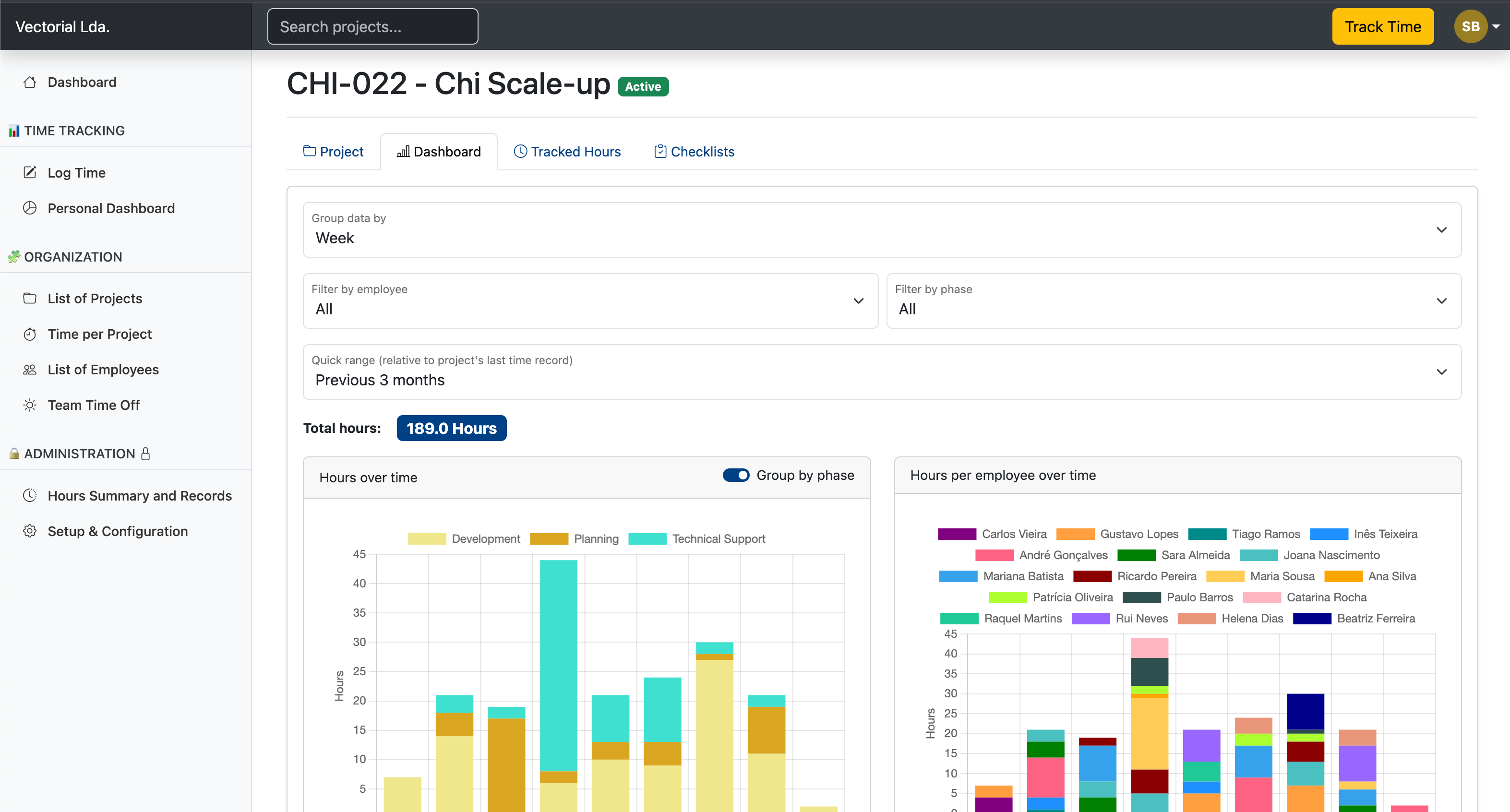
Task: Click the Hours Summary and Records clock icon
Action: tap(31, 495)
